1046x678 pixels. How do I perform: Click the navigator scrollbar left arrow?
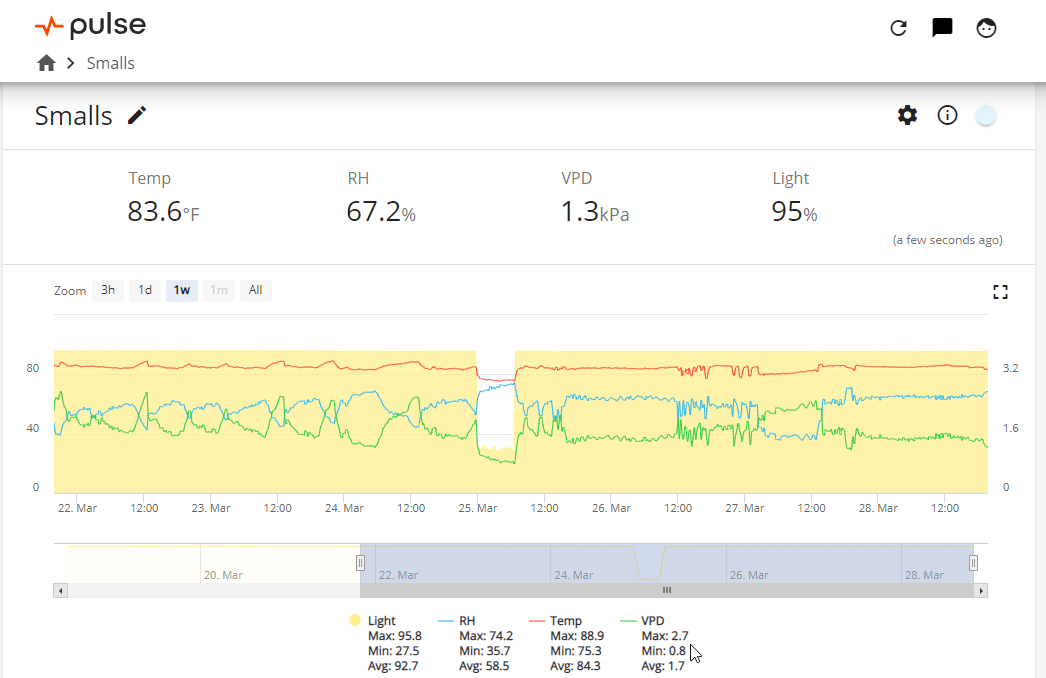tap(61, 591)
